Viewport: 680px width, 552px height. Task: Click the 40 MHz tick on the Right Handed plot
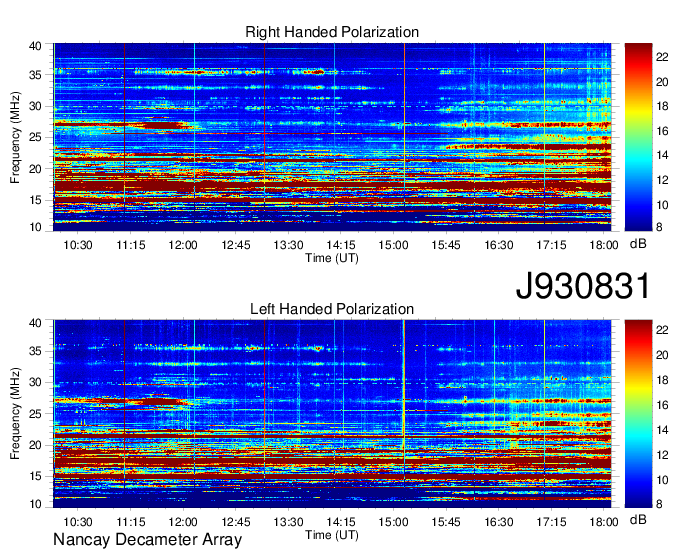[x=35, y=46]
